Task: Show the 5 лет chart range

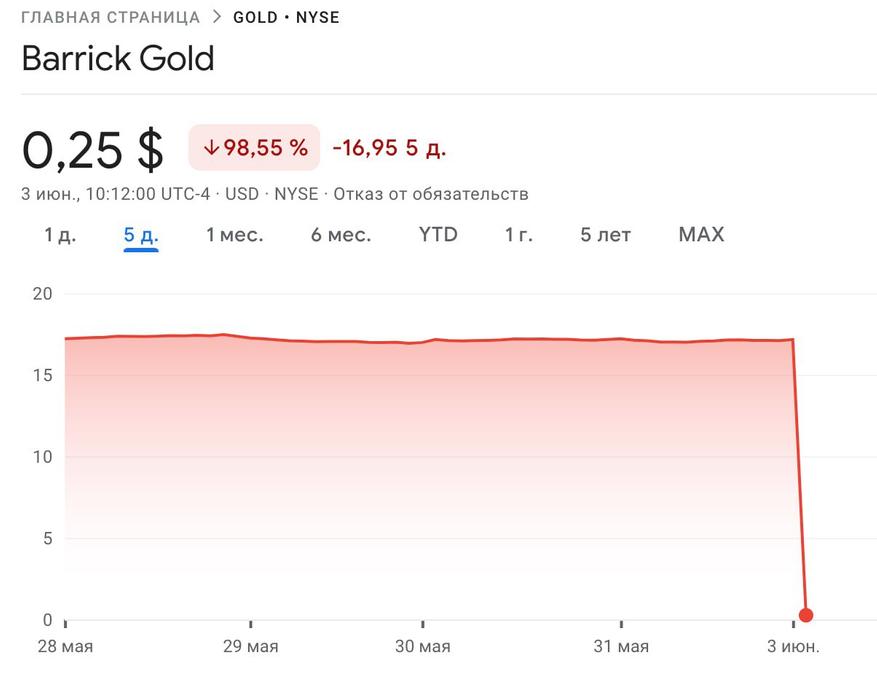Action: (606, 235)
